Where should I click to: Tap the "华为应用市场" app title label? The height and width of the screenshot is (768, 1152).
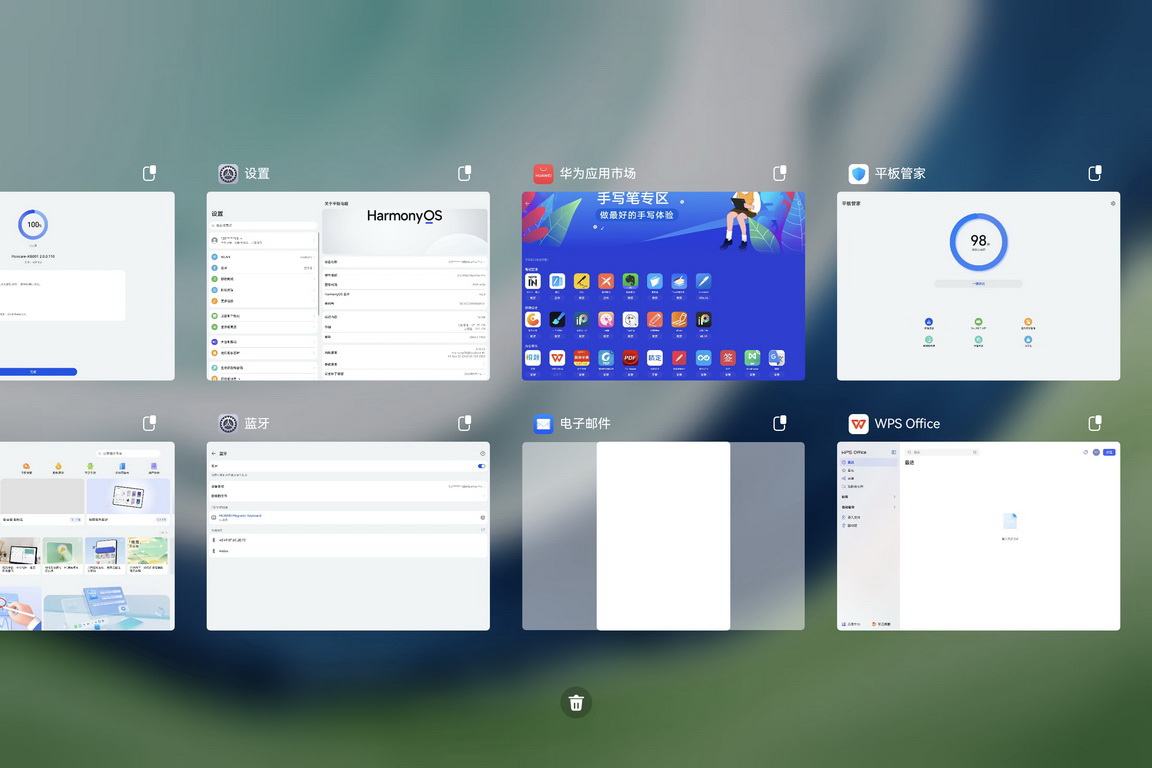pyautogui.click(x=597, y=173)
